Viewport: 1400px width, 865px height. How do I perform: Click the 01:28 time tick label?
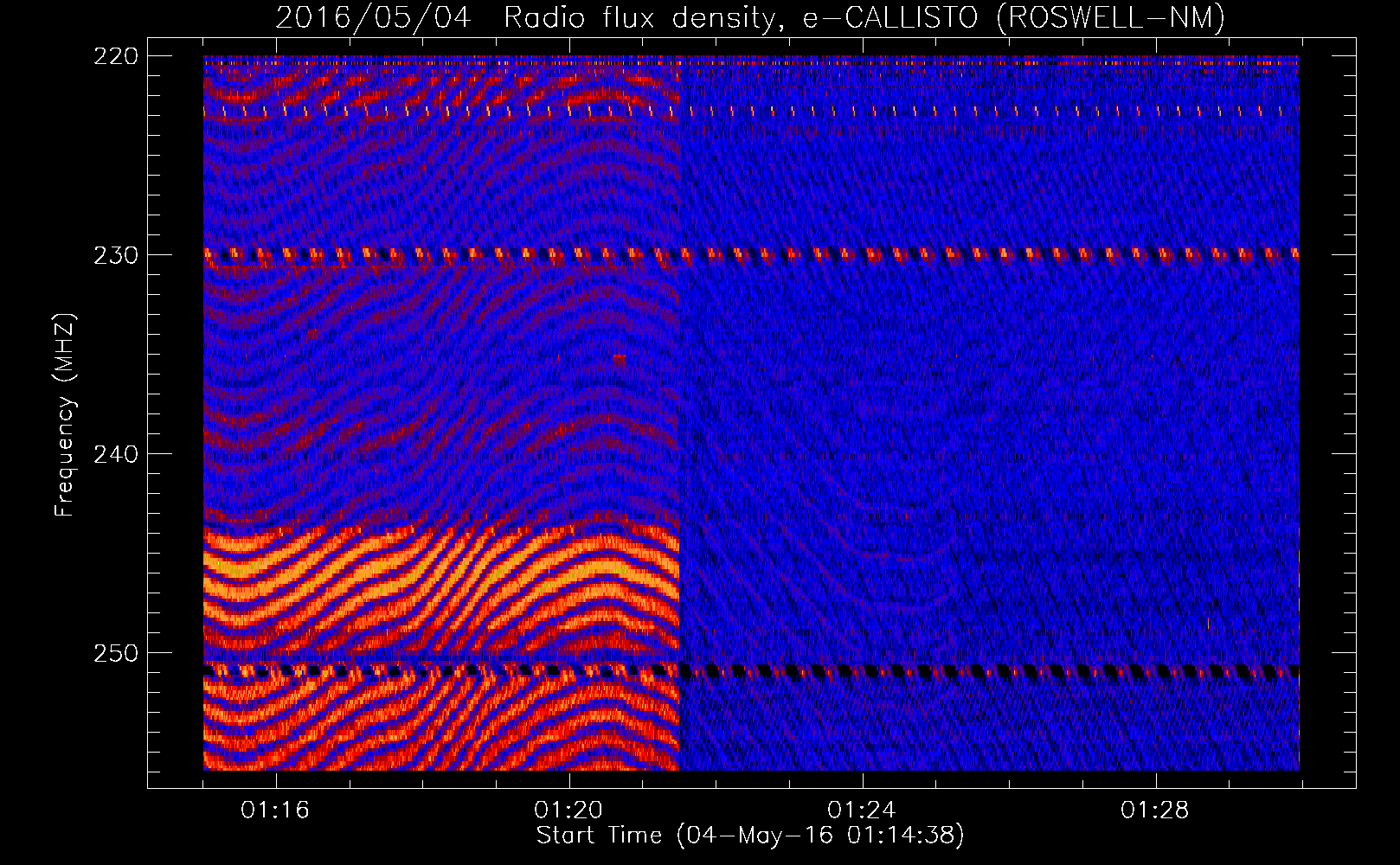tap(1155, 810)
